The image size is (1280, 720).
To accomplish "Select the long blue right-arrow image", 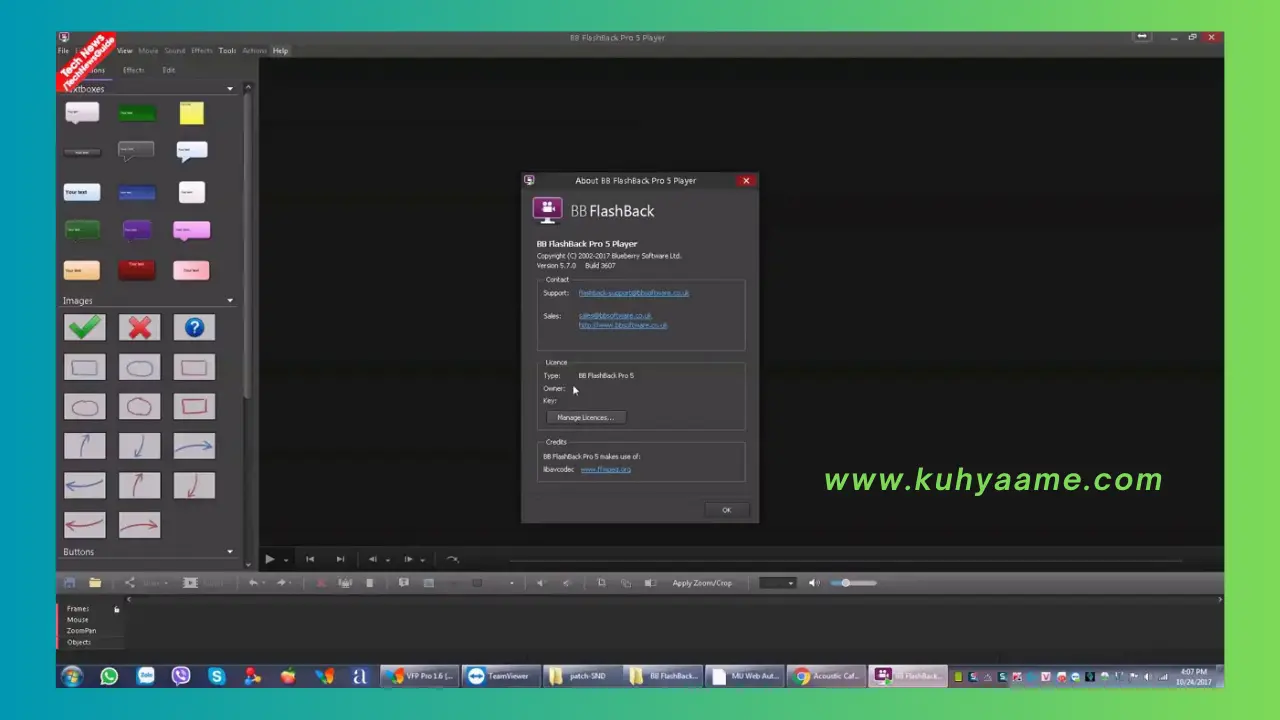I will point(194,446).
